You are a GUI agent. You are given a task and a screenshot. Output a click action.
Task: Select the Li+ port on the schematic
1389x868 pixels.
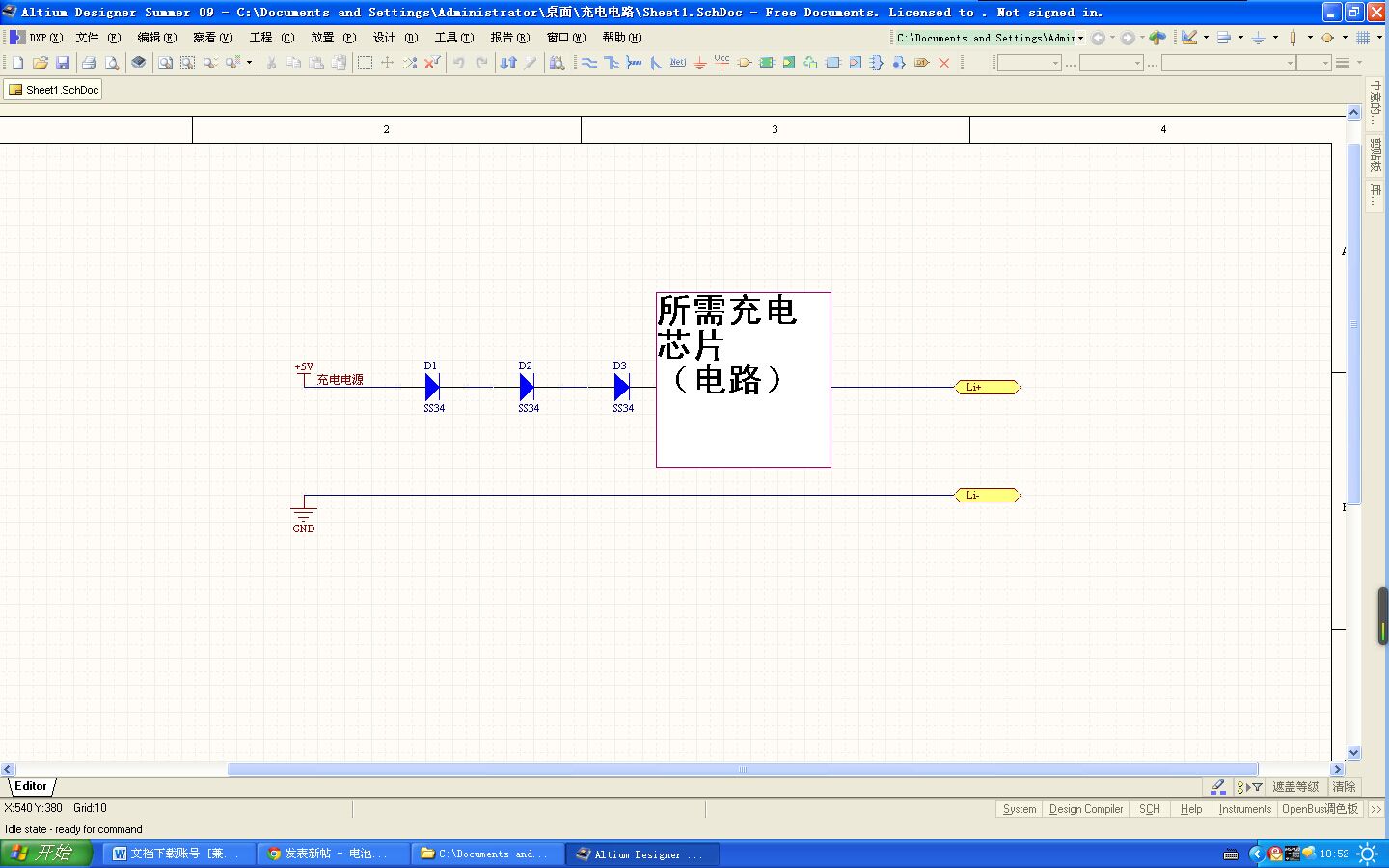point(987,388)
